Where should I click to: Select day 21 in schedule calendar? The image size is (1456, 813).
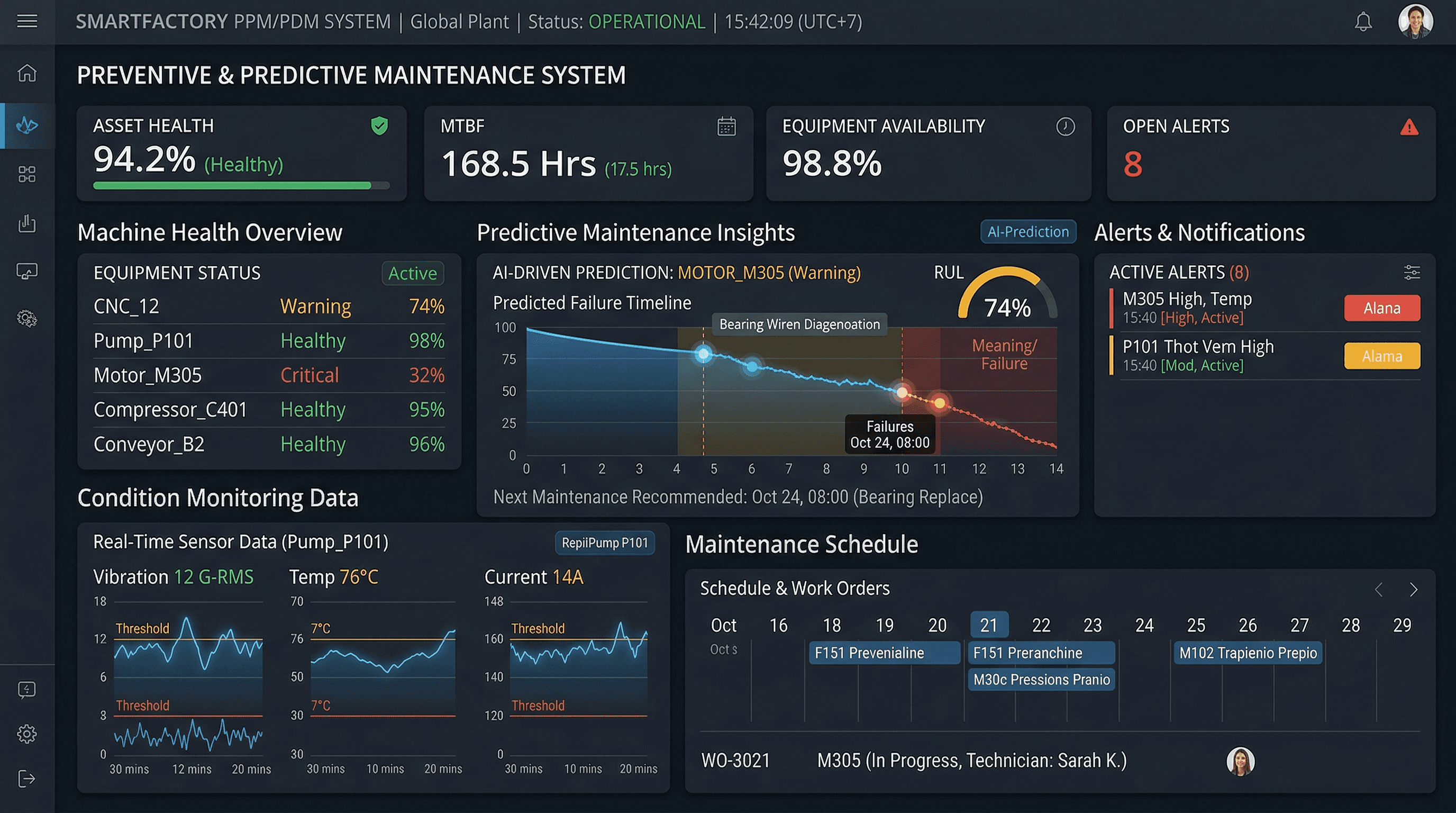point(988,625)
